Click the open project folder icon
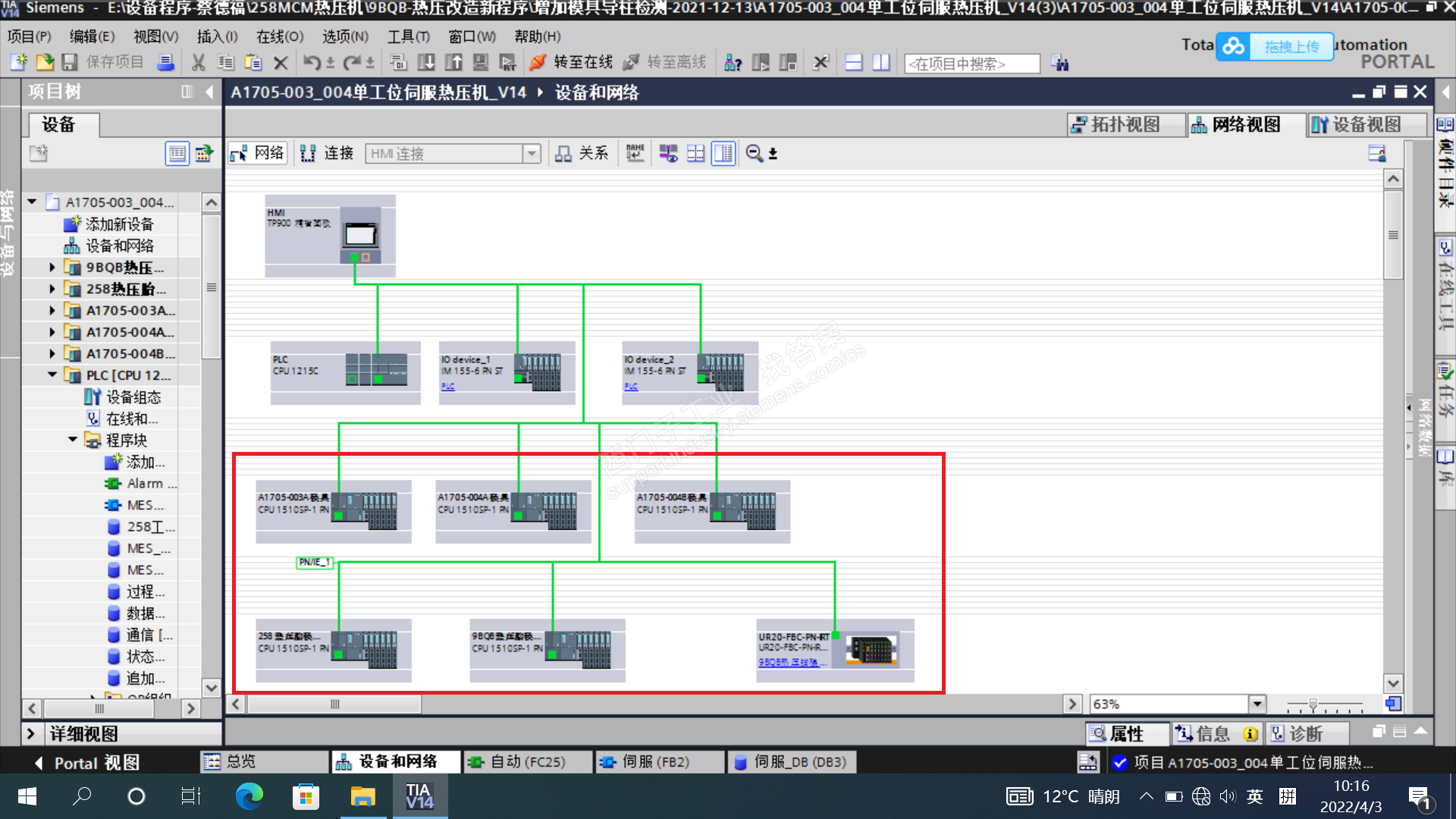1456x819 pixels. click(x=45, y=62)
